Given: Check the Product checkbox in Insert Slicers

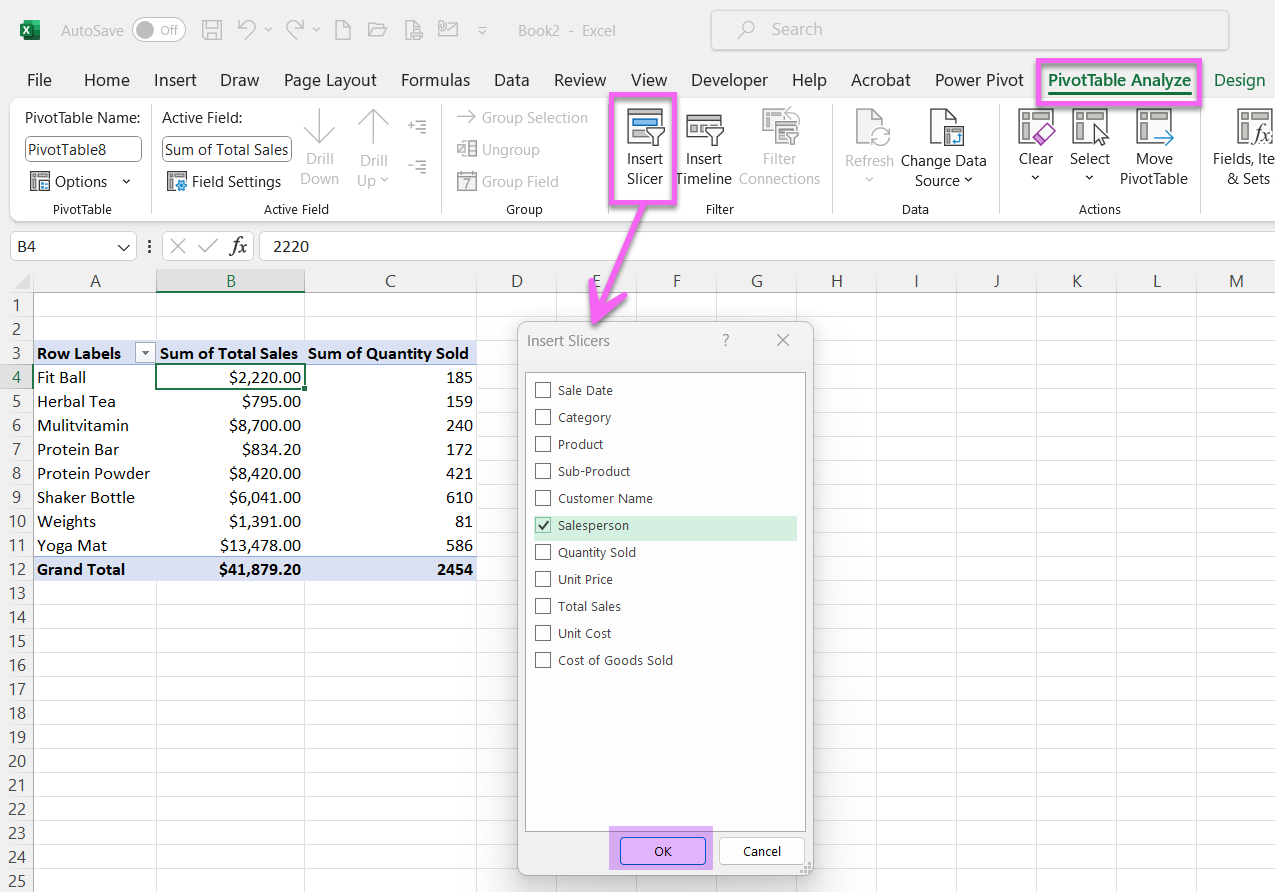Looking at the screenshot, I should pyautogui.click(x=543, y=444).
